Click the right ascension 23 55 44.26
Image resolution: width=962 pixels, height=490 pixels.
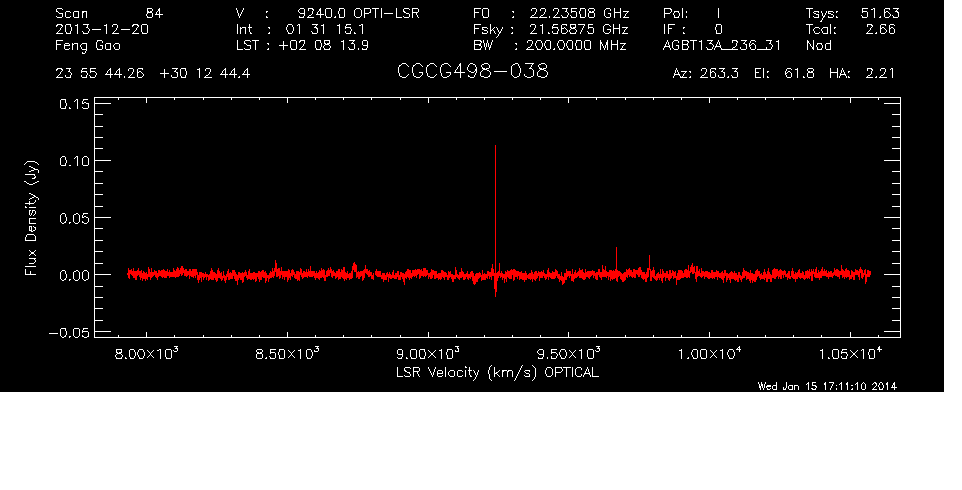point(100,73)
